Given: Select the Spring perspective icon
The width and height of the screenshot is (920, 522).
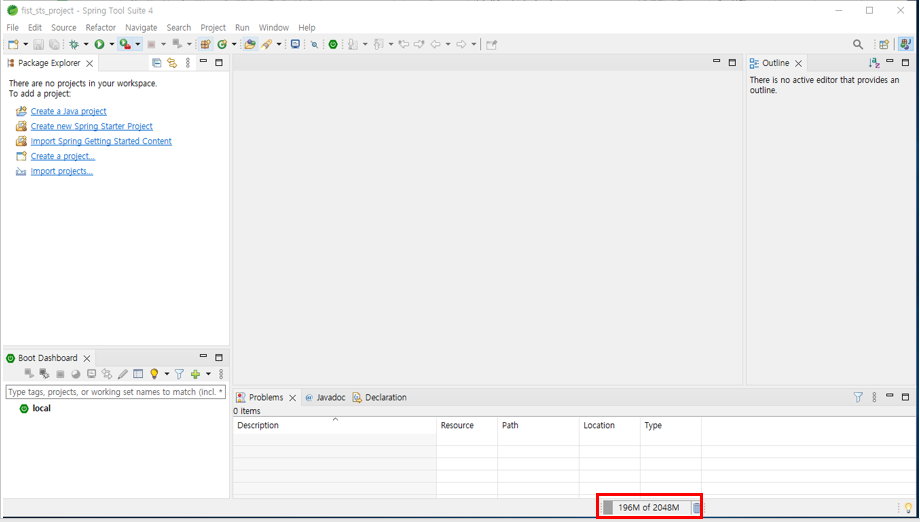Looking at the screenshot, I should (x=905, y=44).
